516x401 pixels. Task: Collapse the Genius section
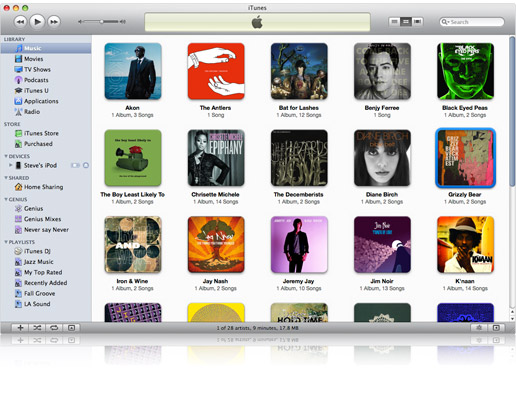tap(6, 199)
